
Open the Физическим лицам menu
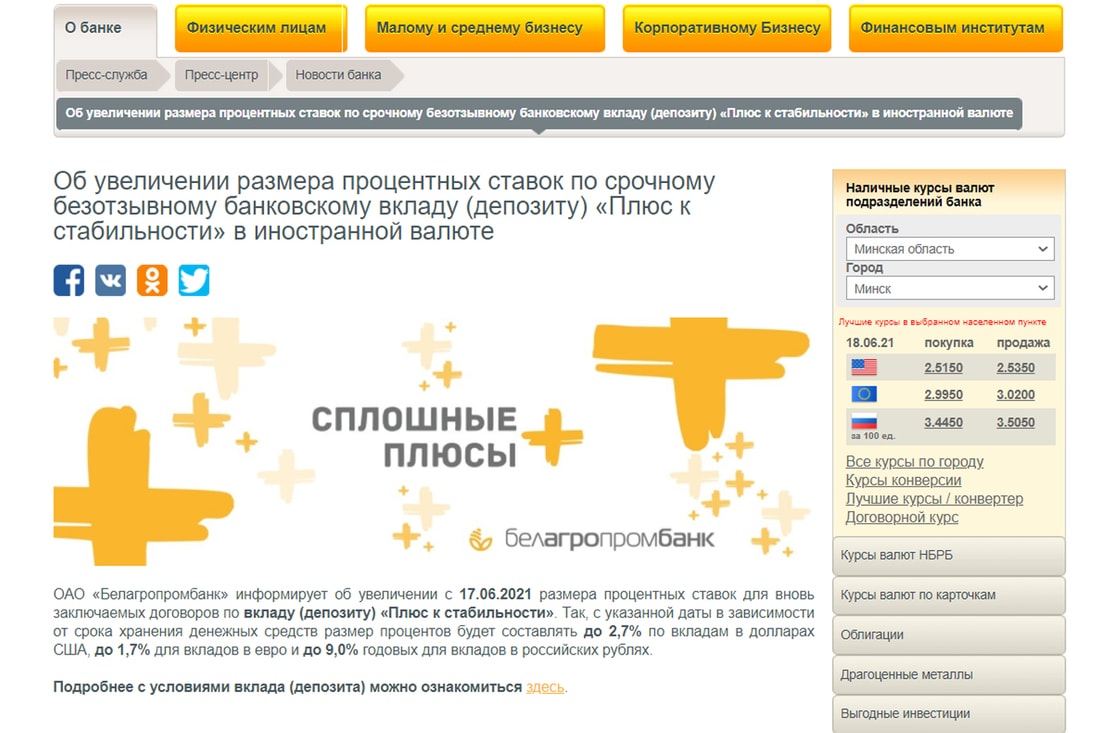coord(260,28)
